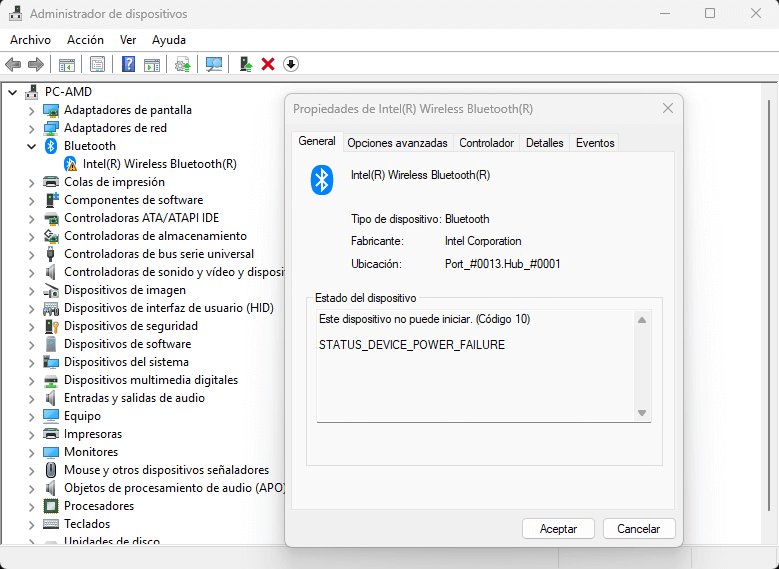Switch to the Detalles tab
Viewport: 779px width, 569px height.
tap(545, 143)
